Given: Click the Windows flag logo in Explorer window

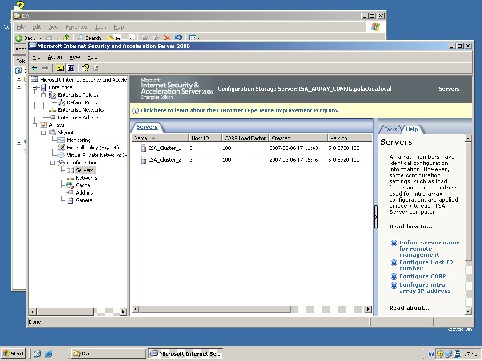Looking at the screenshot, I should (x=375, y=27).
